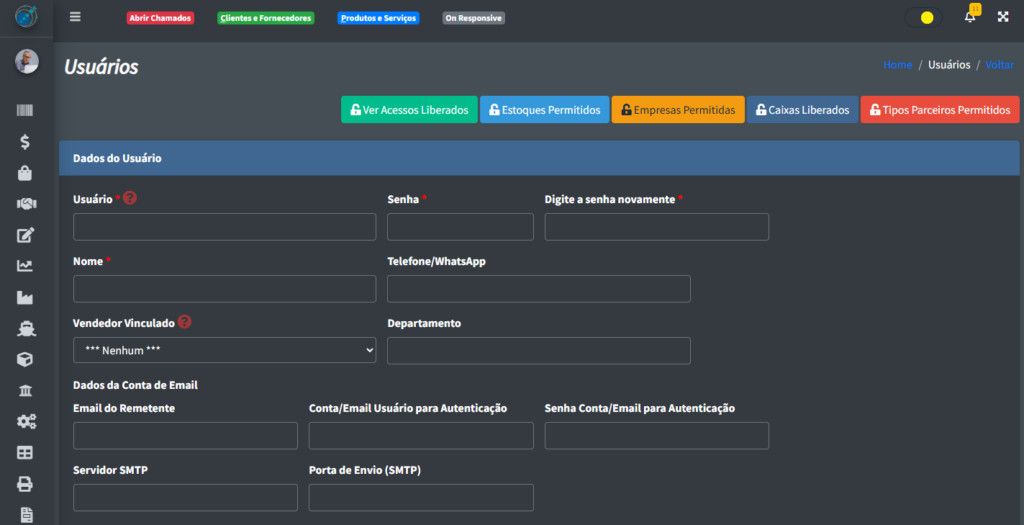Image resolution: width=1024 pixels, height=525 pixels.
Task: Click the Ver Acessos Liberados button
Action: [408, 110]
